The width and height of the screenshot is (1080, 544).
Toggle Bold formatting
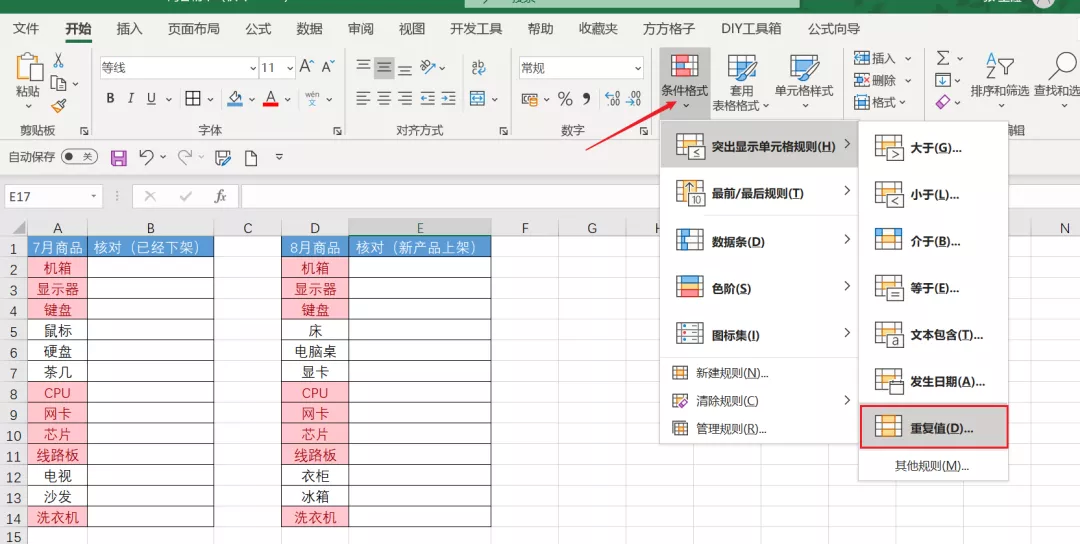(x=110, y=99)
